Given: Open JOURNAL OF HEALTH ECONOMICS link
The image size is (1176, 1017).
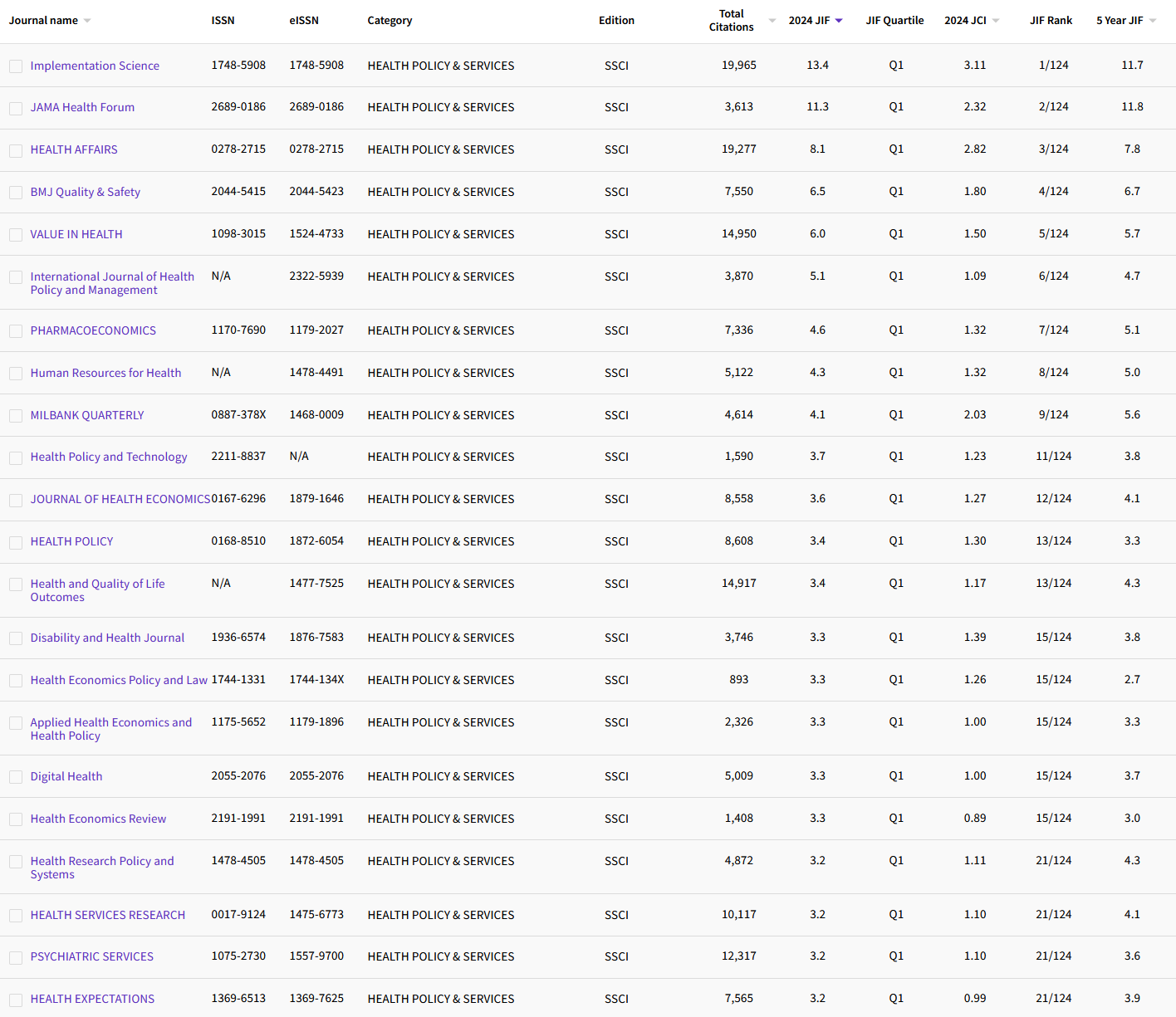Looking at the screenshot, I should 120,499.
